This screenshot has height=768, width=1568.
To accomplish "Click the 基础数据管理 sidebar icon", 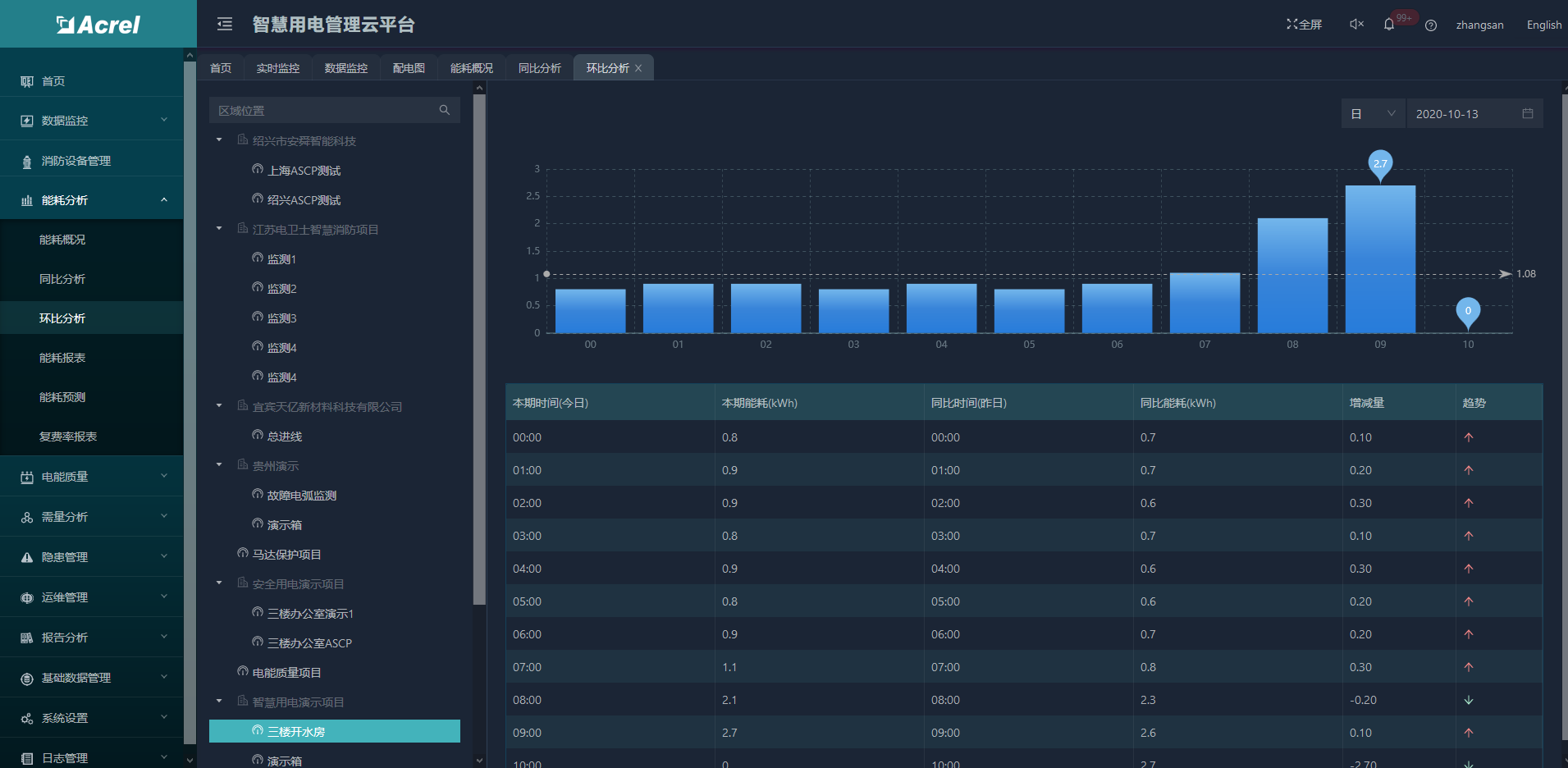I will point(27,678).
